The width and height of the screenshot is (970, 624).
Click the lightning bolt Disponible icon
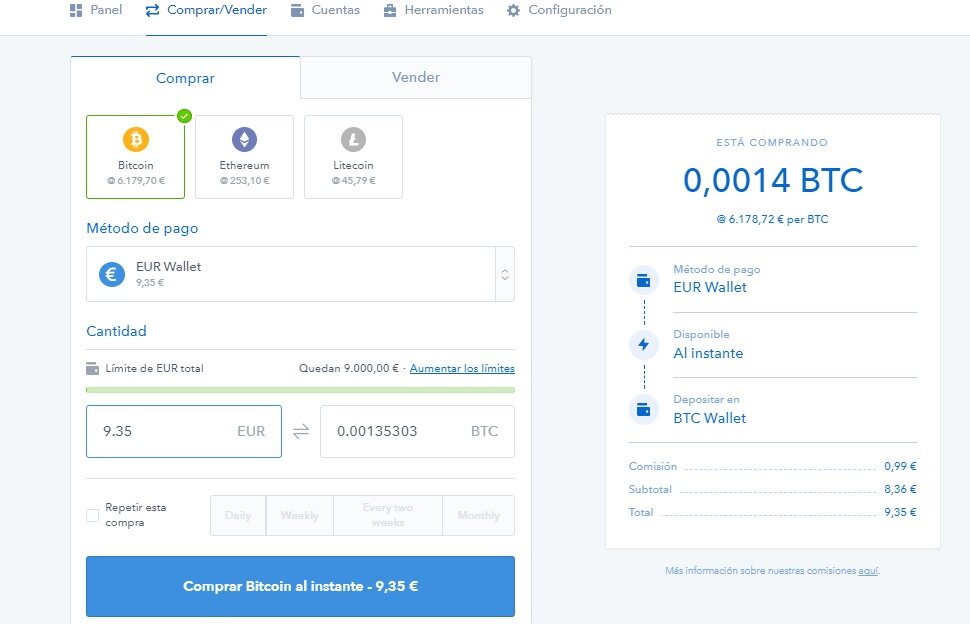pyautogui.click(x=644, y=345)
